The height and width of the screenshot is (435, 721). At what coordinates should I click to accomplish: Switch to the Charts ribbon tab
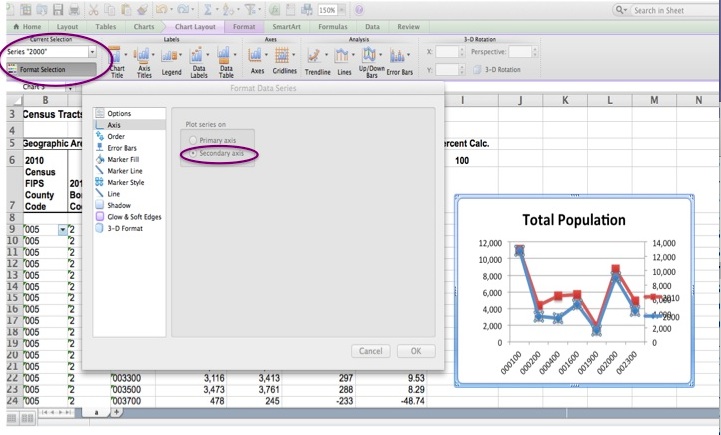pyautogui.click(x=144, y=27)
